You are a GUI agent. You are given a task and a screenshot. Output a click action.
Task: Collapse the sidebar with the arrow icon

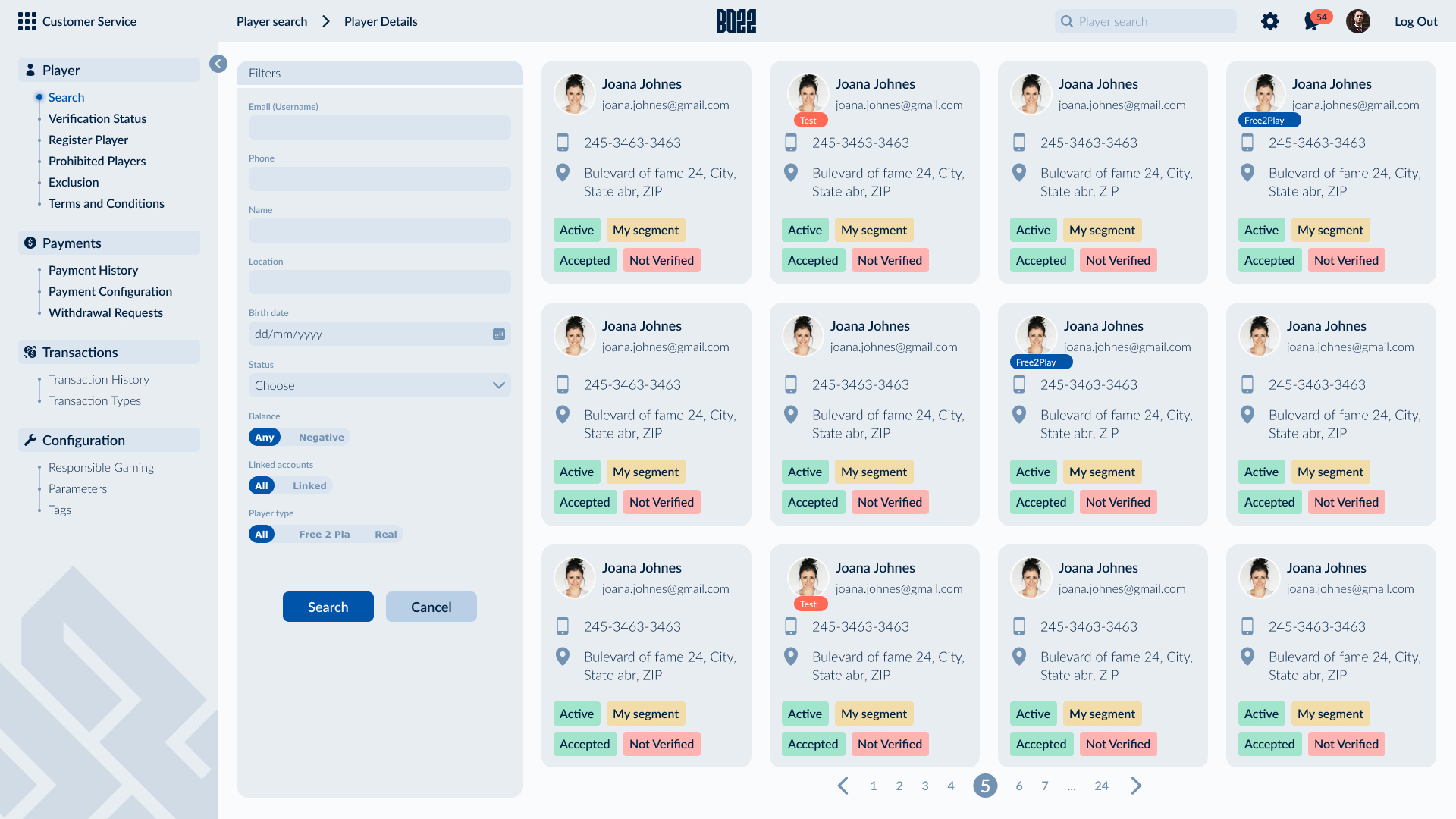pos(218,64)
